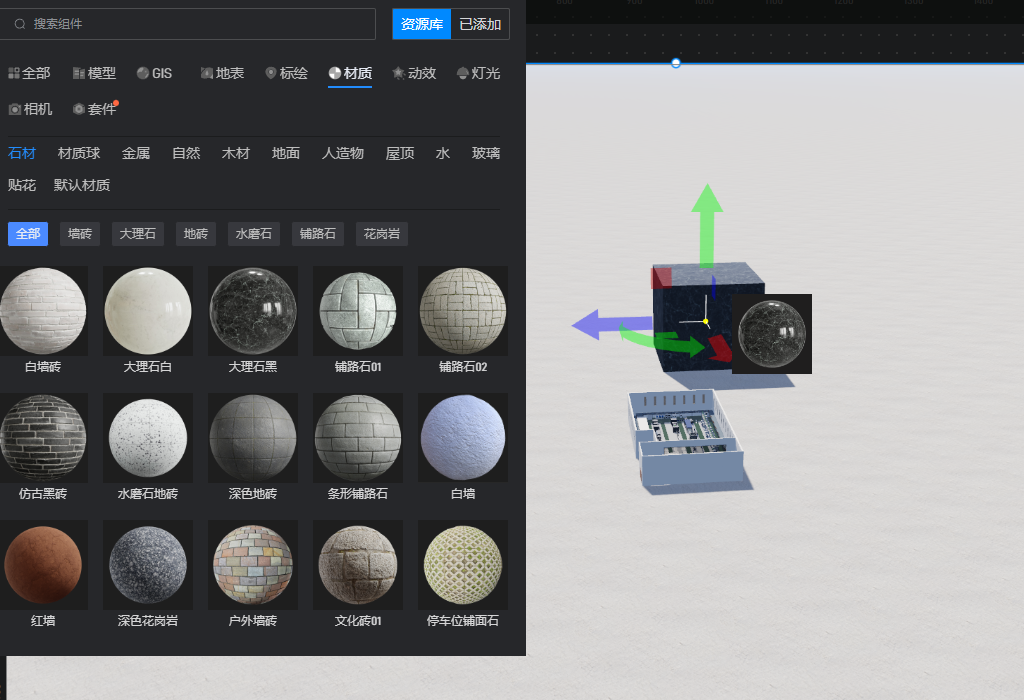
Task: Select the 玻璃 material type
Action: tap(486, 153)
